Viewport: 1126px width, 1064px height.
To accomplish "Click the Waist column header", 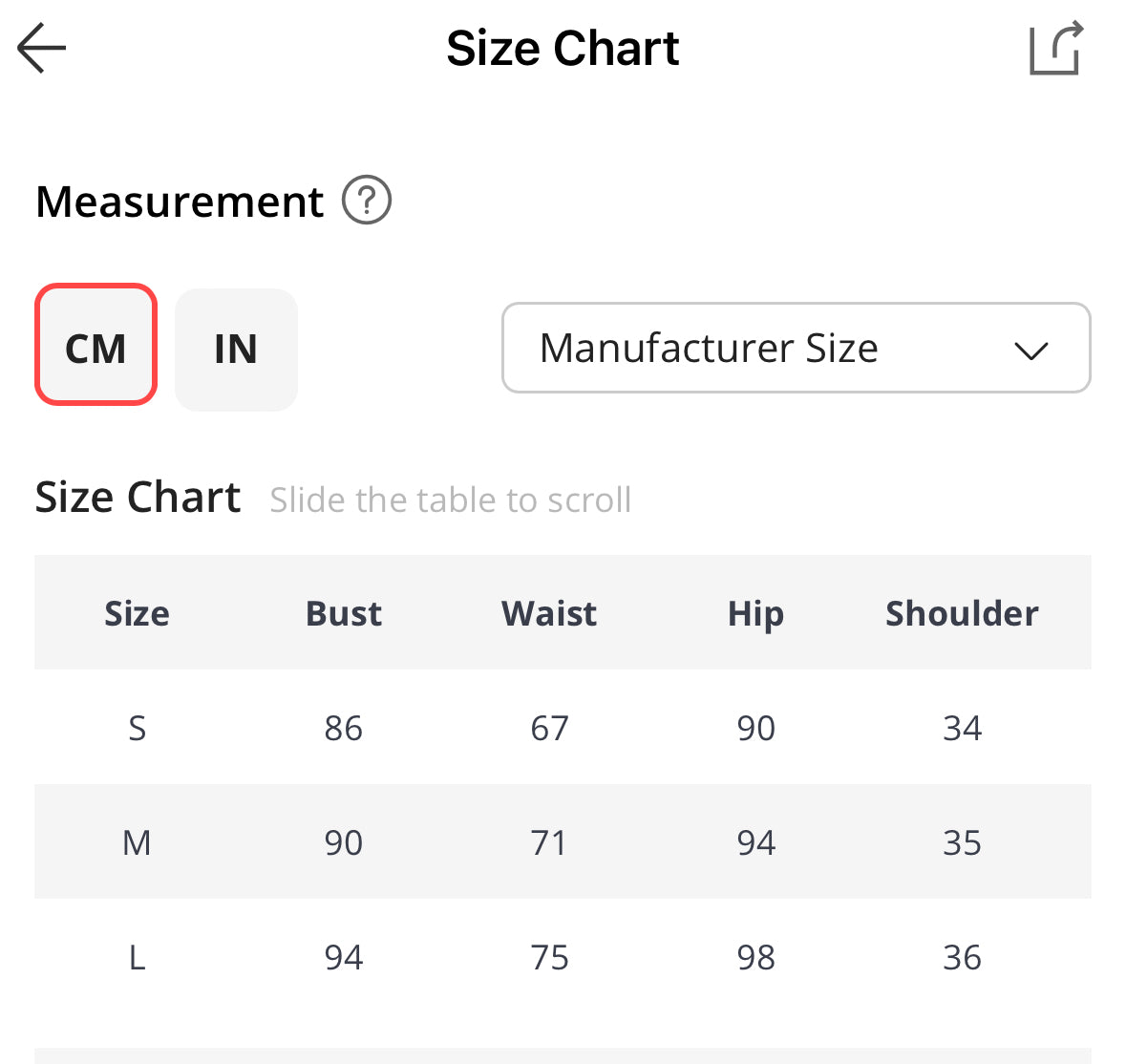I will click(549, 613).
